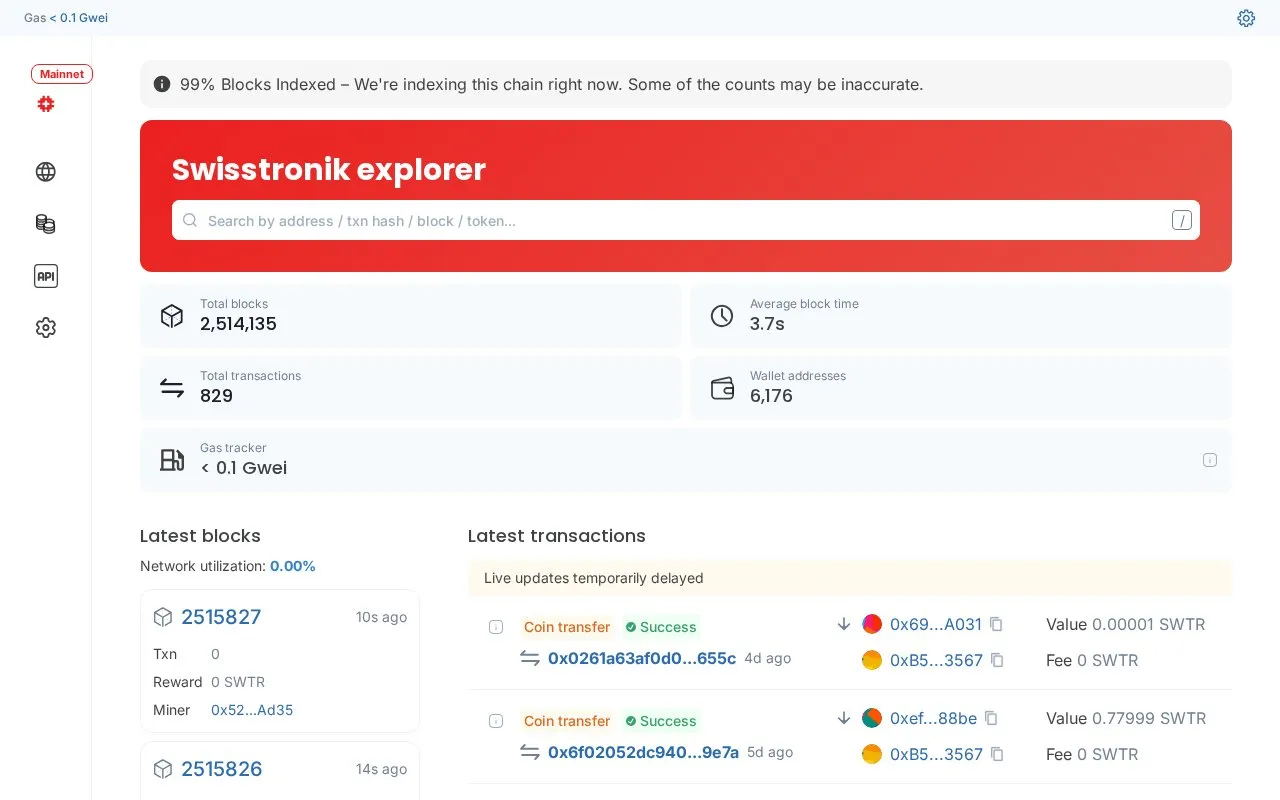Click the Swisstronik logo in sidebar

(x=46, y=104)
